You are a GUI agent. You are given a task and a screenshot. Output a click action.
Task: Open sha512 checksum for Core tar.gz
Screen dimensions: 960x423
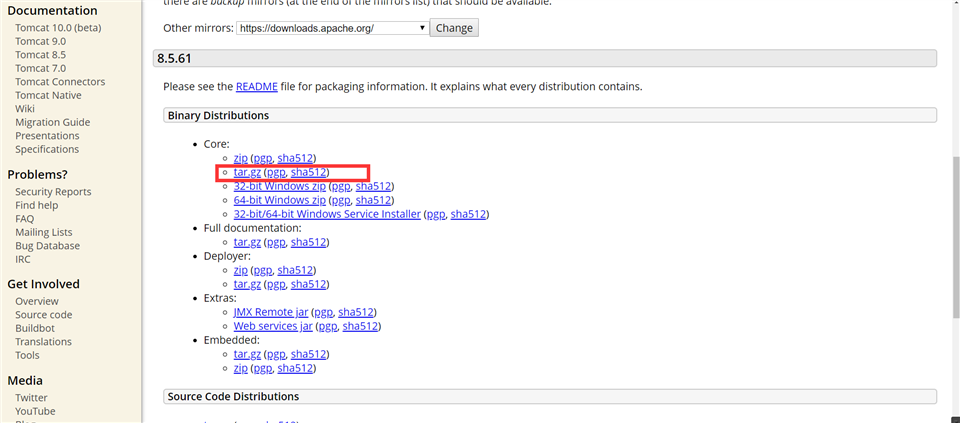309,172
